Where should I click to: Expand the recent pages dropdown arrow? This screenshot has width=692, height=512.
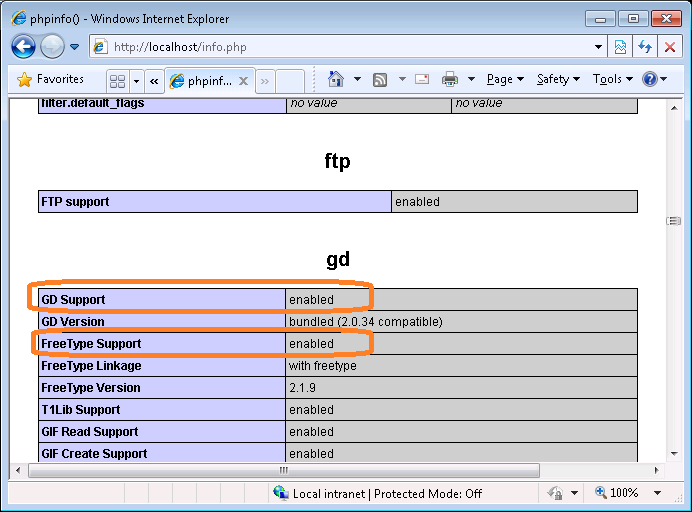click(x=74, y=47)
